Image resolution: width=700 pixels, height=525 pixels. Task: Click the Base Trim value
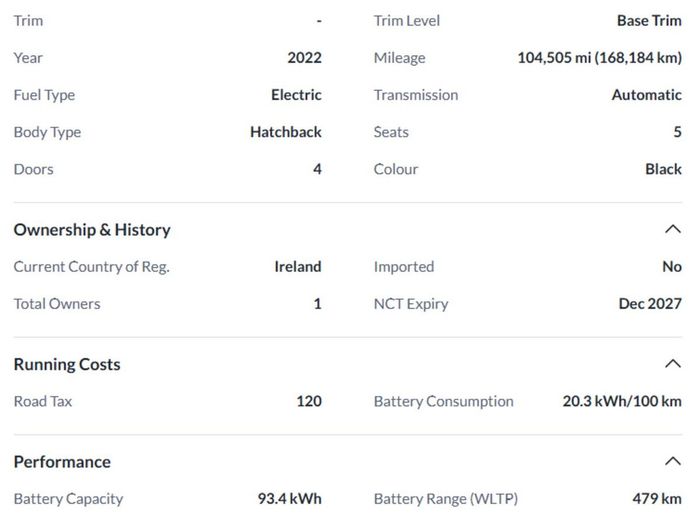tap(649, 21)
